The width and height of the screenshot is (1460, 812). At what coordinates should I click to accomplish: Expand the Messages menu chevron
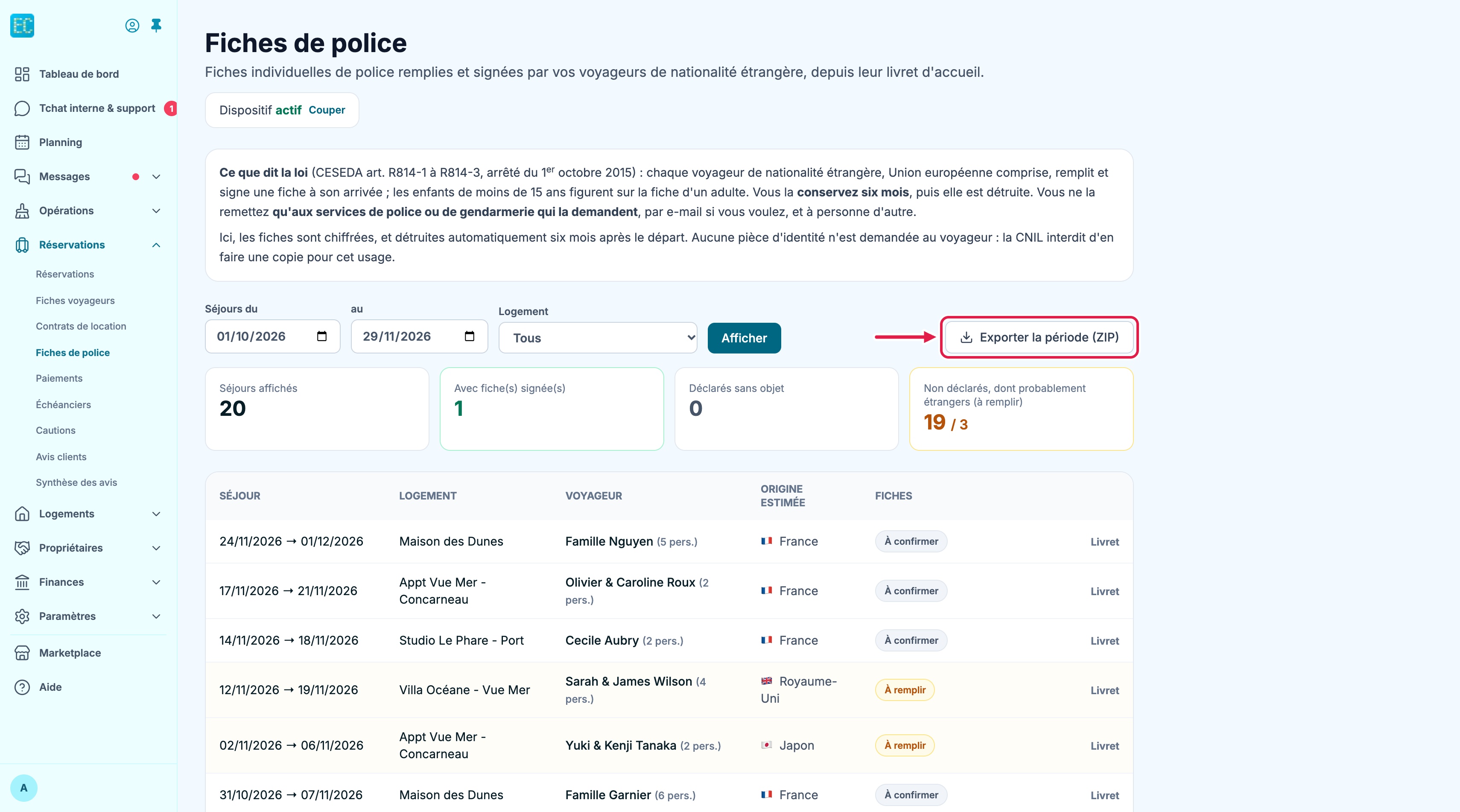point(156,177)
